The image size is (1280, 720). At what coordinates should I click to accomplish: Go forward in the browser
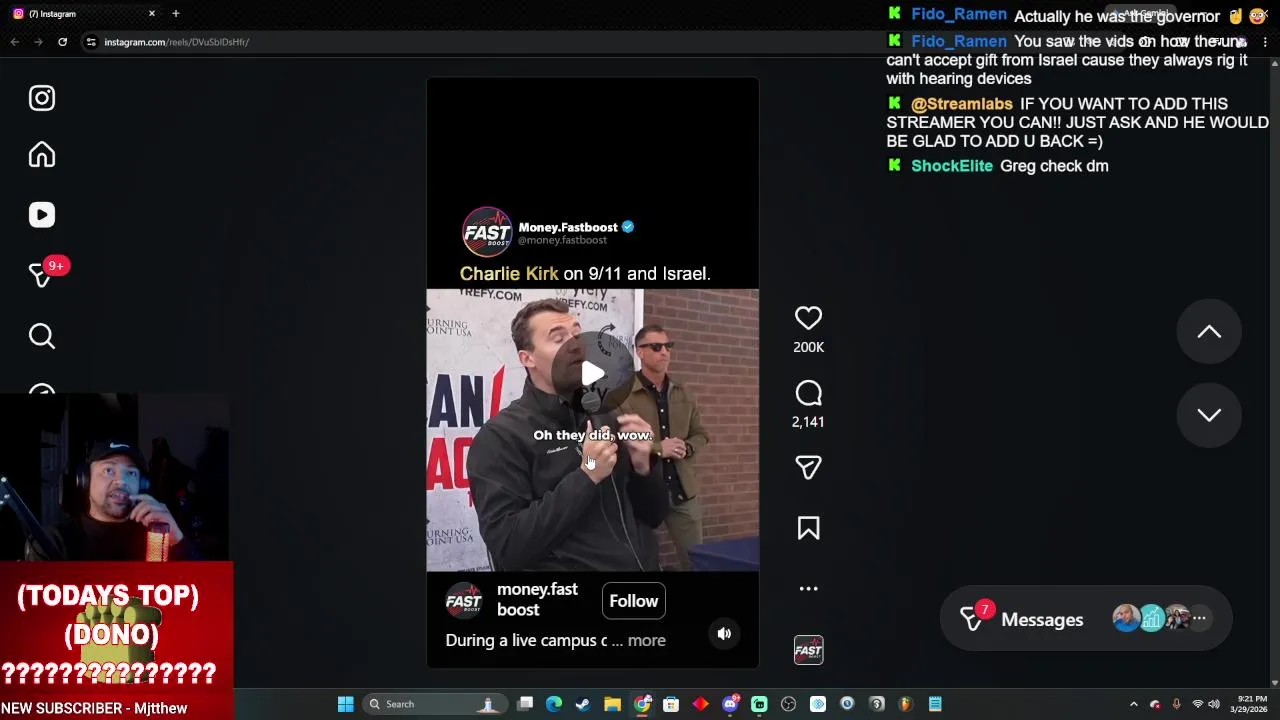click(38, 42)
